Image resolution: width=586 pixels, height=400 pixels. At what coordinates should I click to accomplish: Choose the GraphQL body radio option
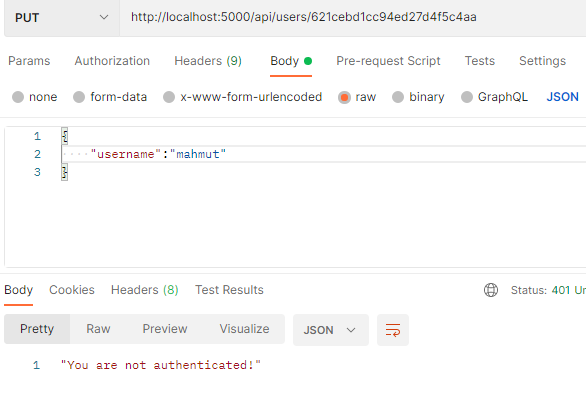click(467, 97)
